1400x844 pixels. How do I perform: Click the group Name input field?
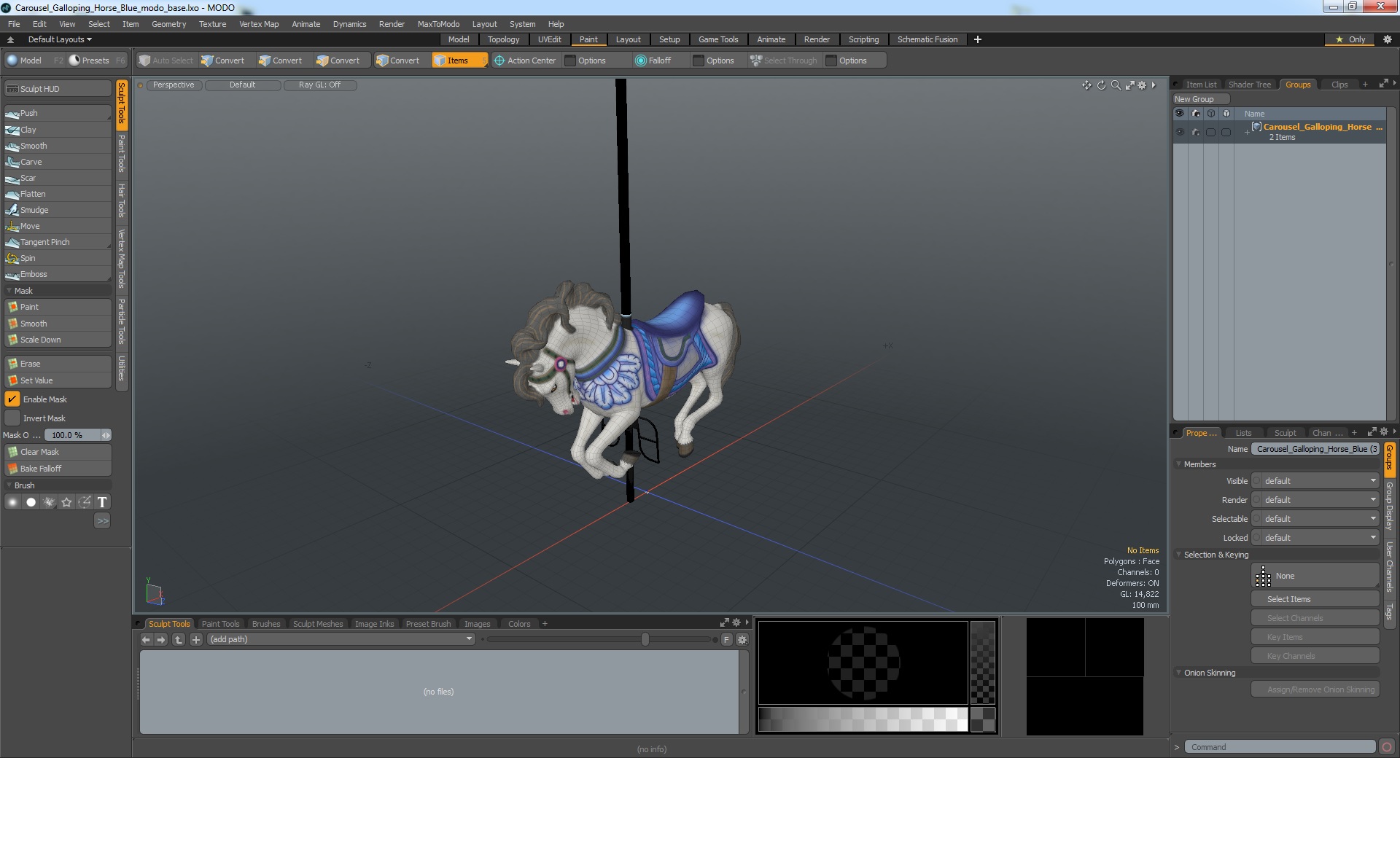1315,449
